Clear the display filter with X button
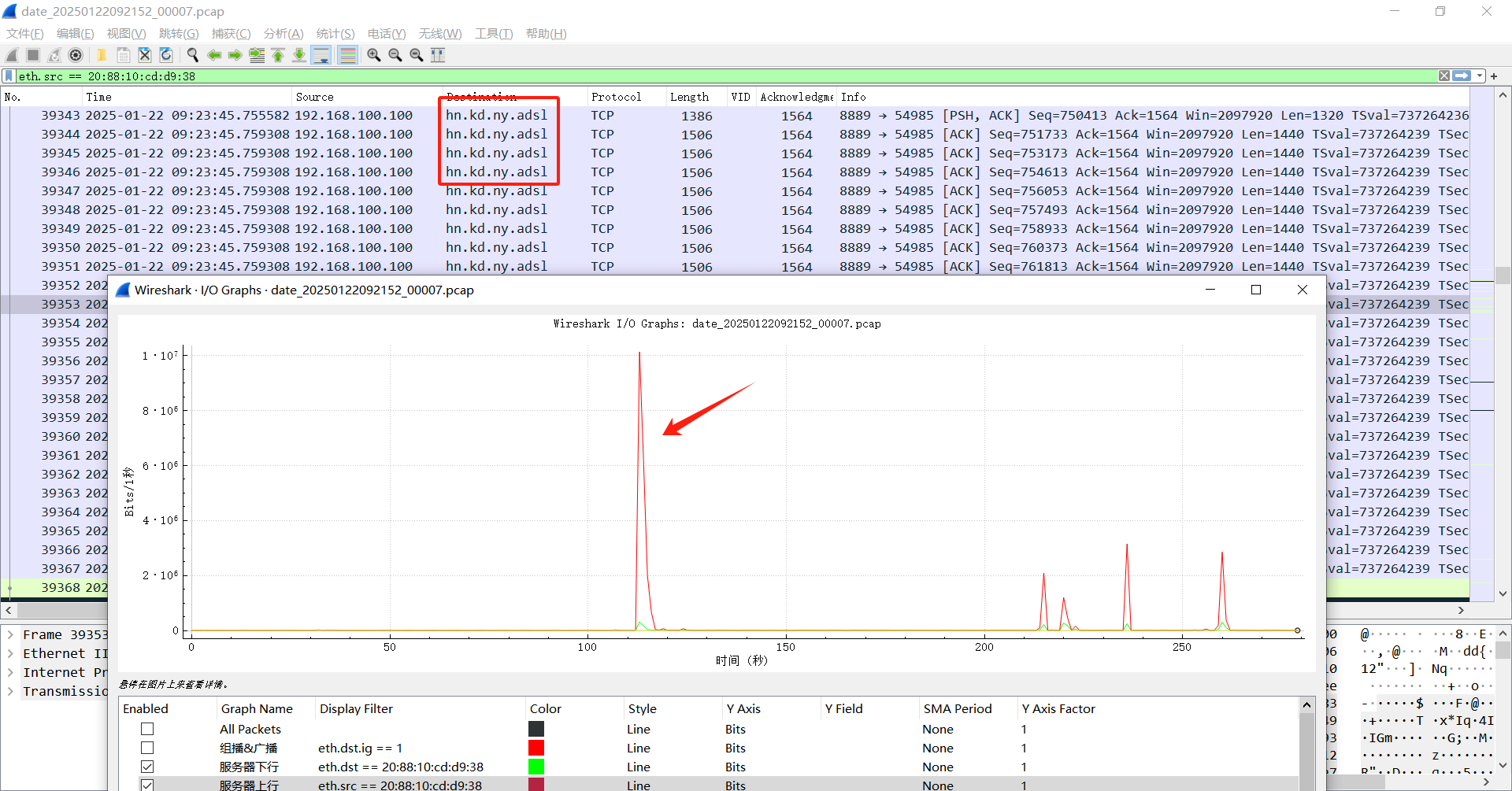Screen dimensions: 1512x791 [1444, 76]
